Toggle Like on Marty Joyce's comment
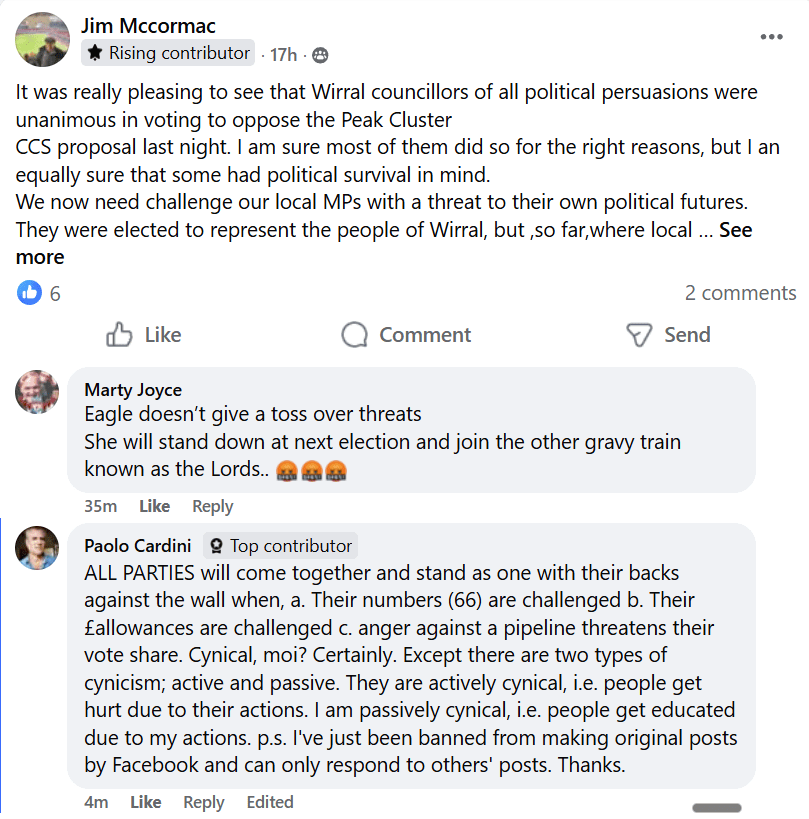809x819 pixels. (154, 506)
